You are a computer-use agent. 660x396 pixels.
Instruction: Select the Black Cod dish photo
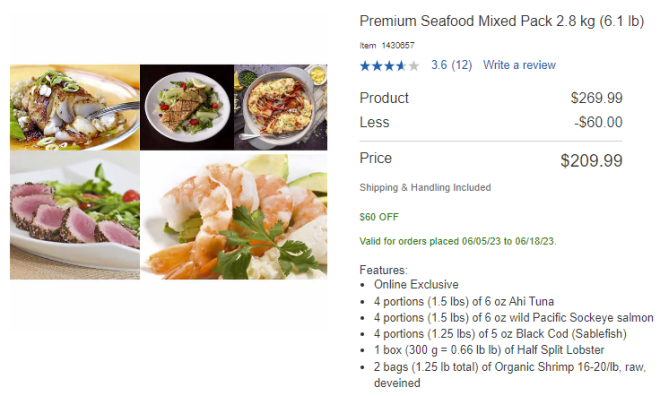(75, 107)
